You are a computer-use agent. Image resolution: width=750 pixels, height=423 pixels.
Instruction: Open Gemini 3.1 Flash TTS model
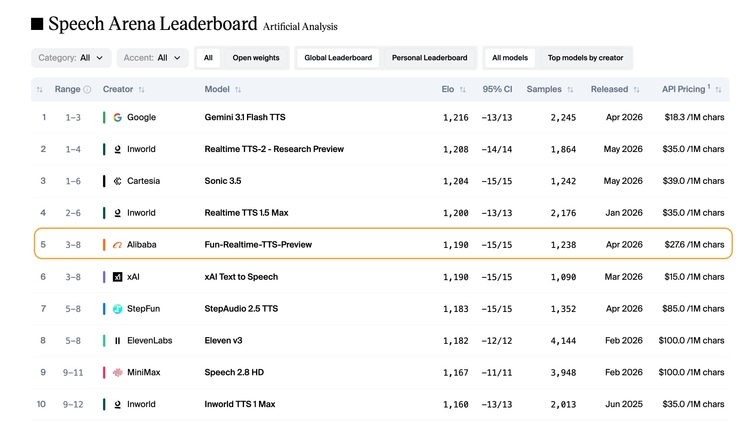coord(245,117)
